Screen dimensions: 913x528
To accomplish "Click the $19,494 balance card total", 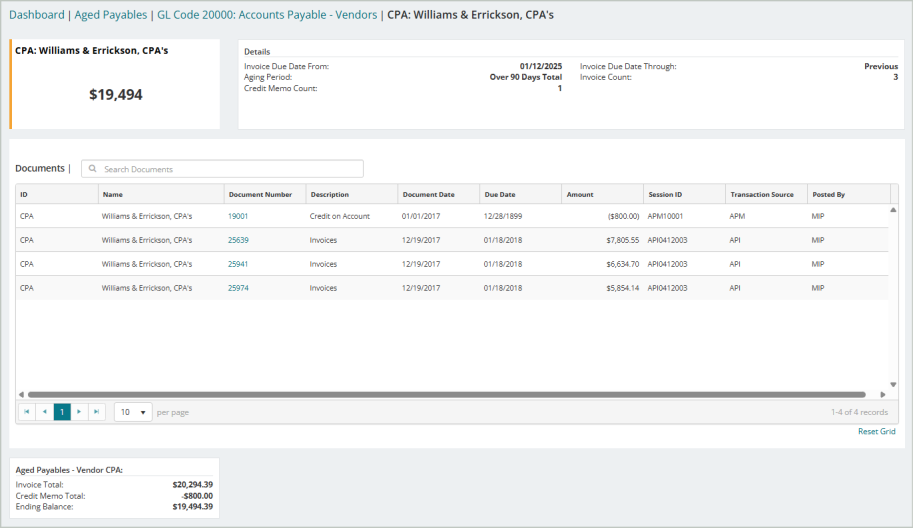I will 115,94.
